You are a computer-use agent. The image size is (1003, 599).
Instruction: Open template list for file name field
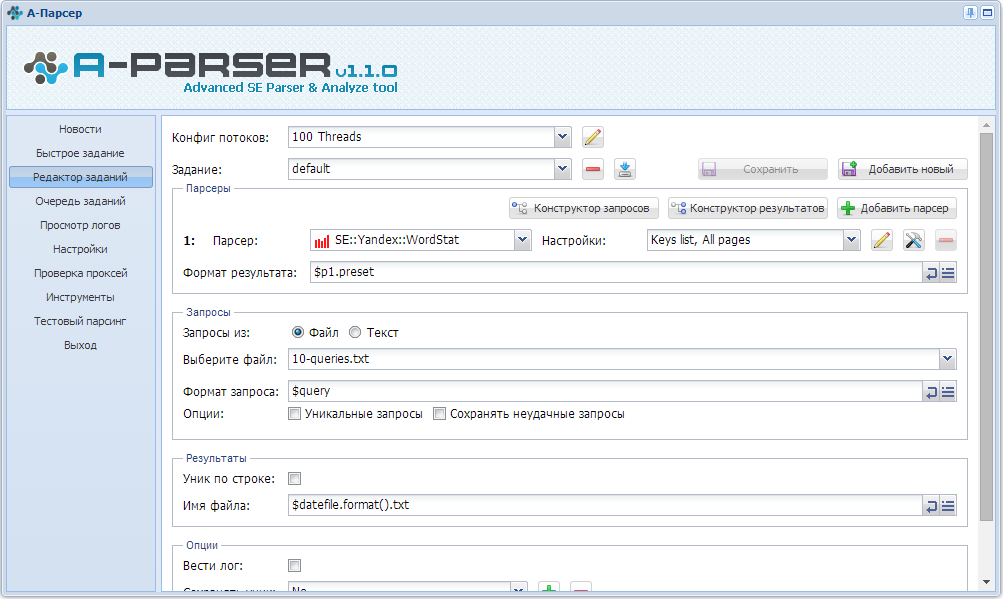click(x=948, y=506)
